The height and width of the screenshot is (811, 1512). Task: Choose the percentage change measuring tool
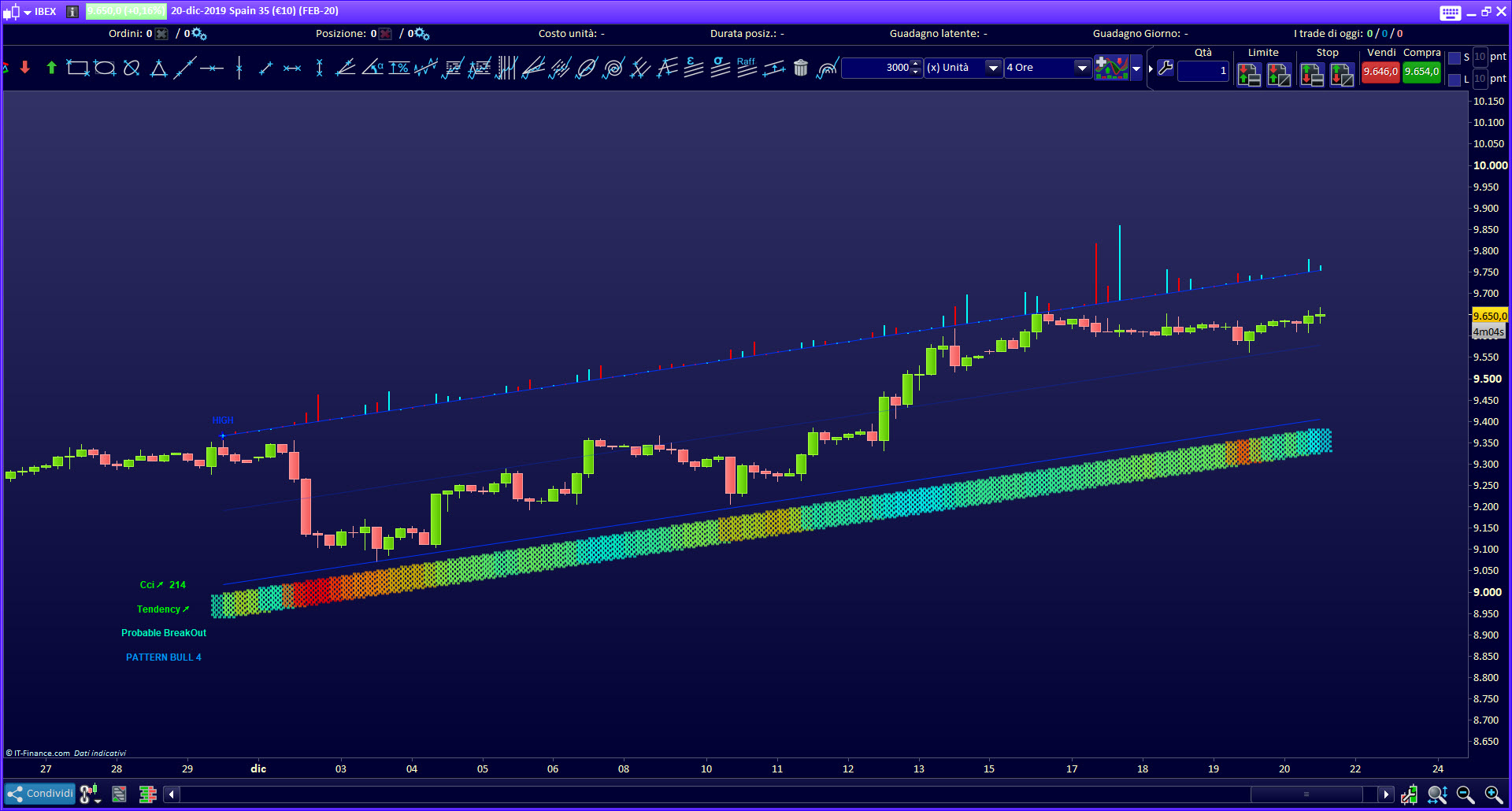coord(399,69)
